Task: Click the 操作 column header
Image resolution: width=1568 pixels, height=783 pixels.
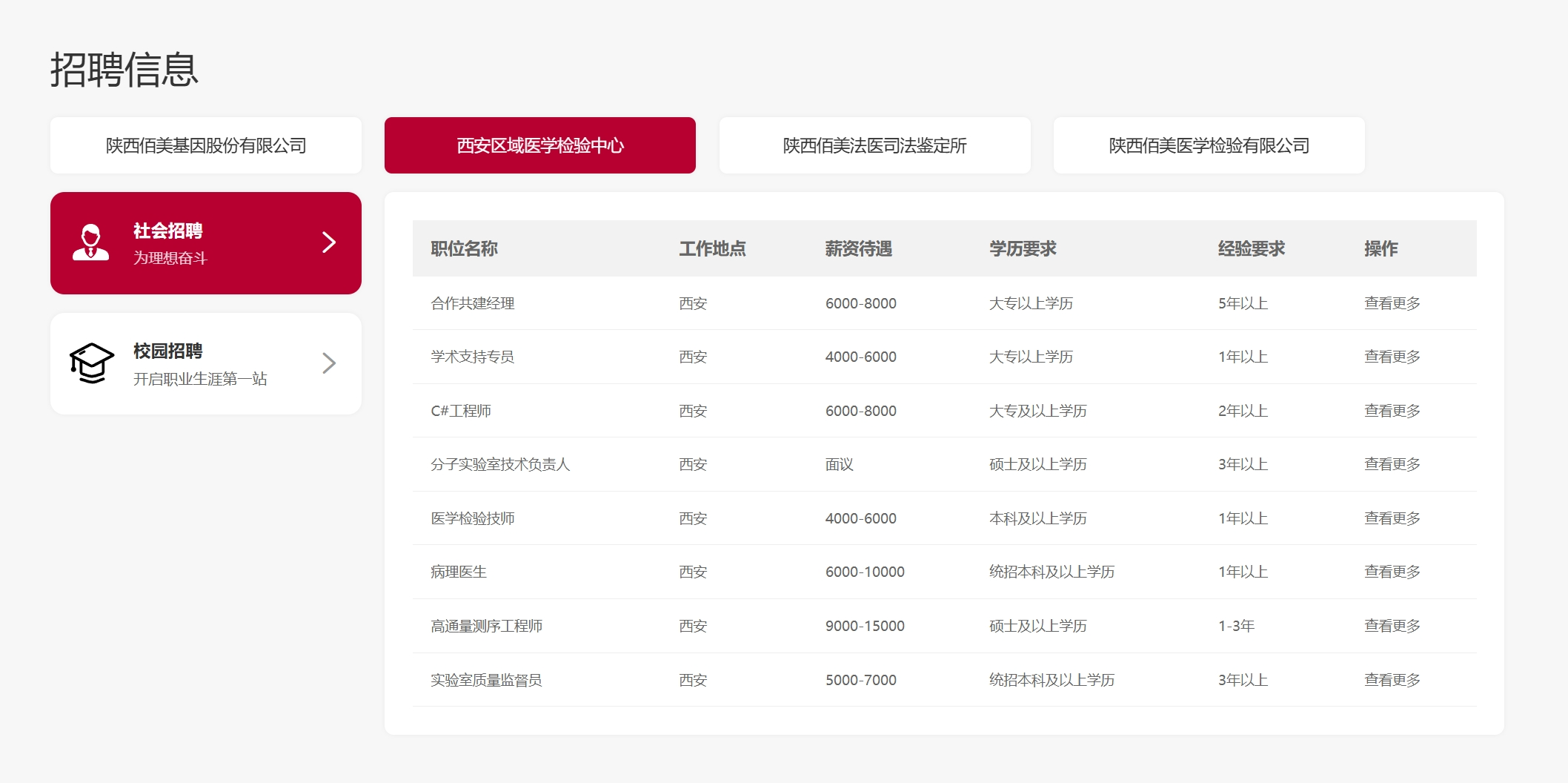Action: tap(1381, 248)
